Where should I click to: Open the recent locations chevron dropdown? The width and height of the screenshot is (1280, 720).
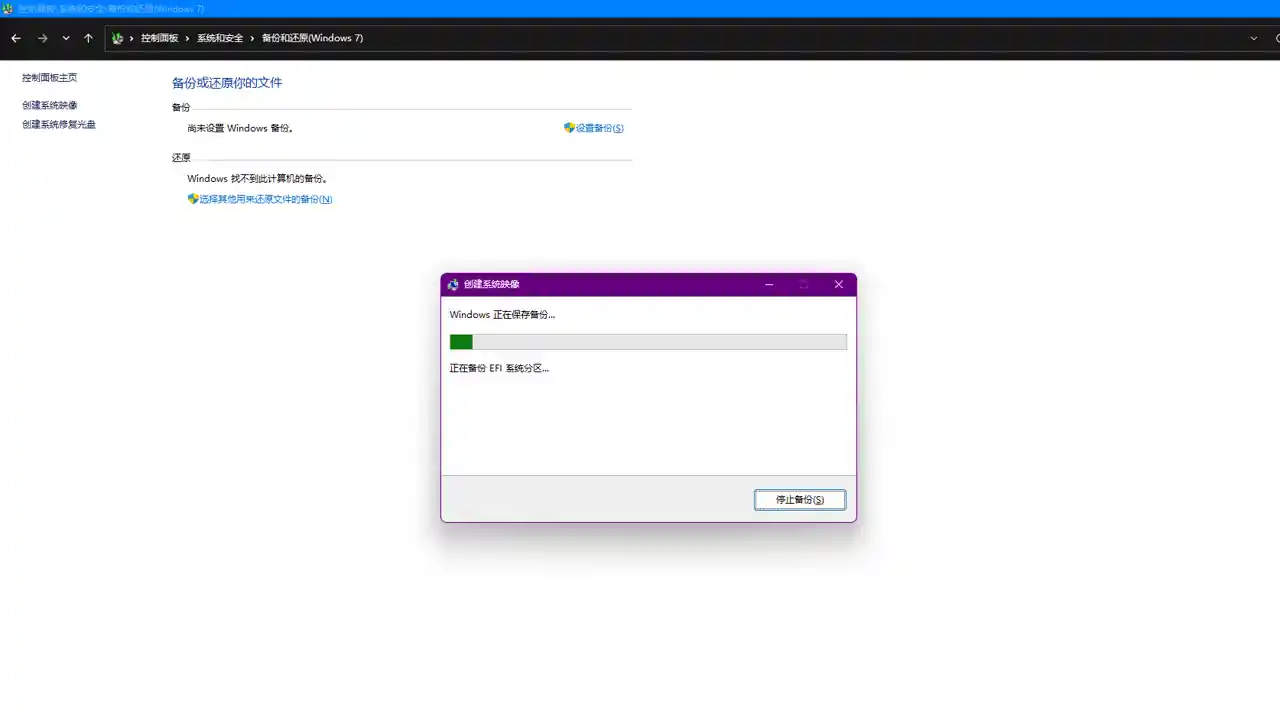pos(66,38)
